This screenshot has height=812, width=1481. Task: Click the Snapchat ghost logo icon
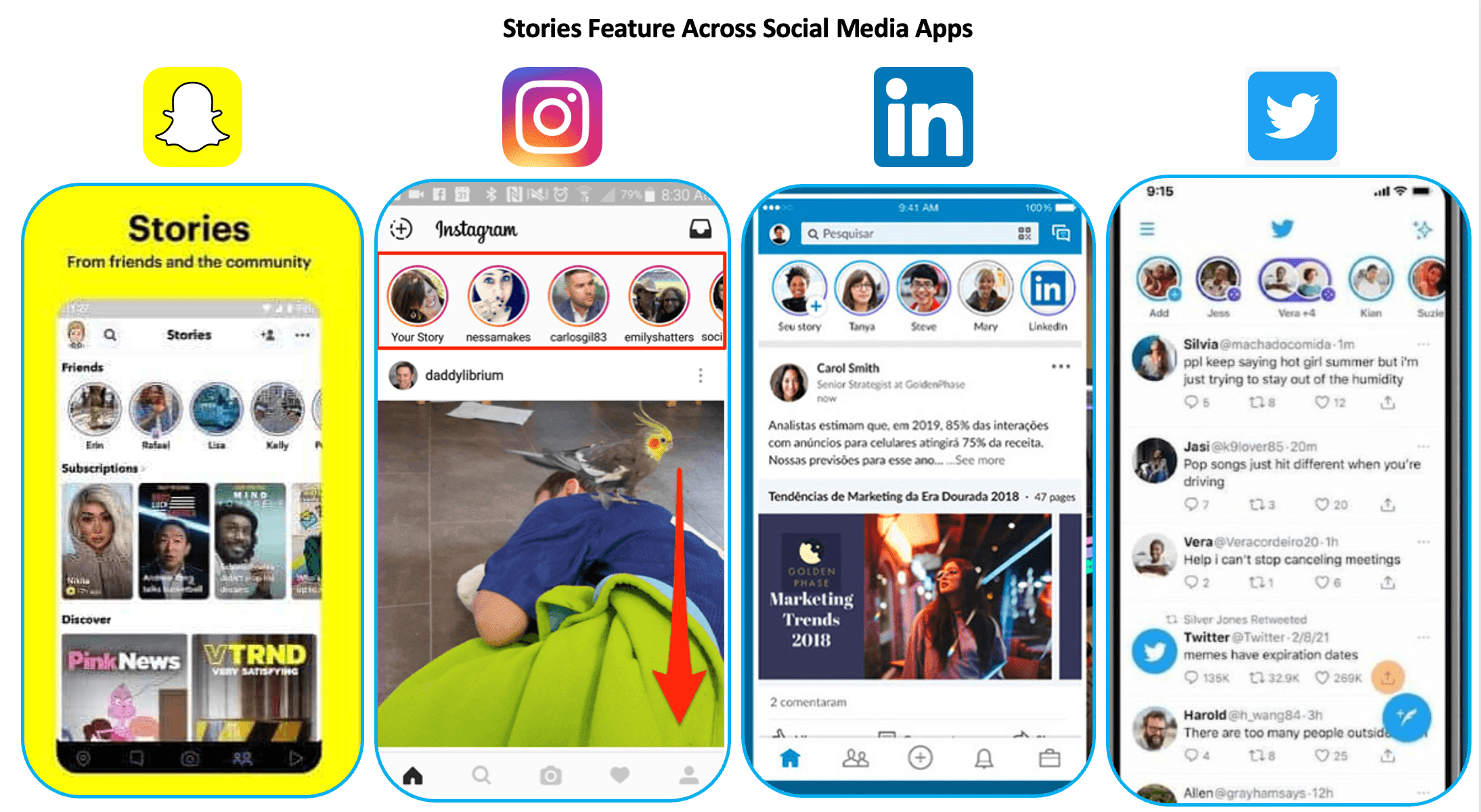[x=190, y=110]
